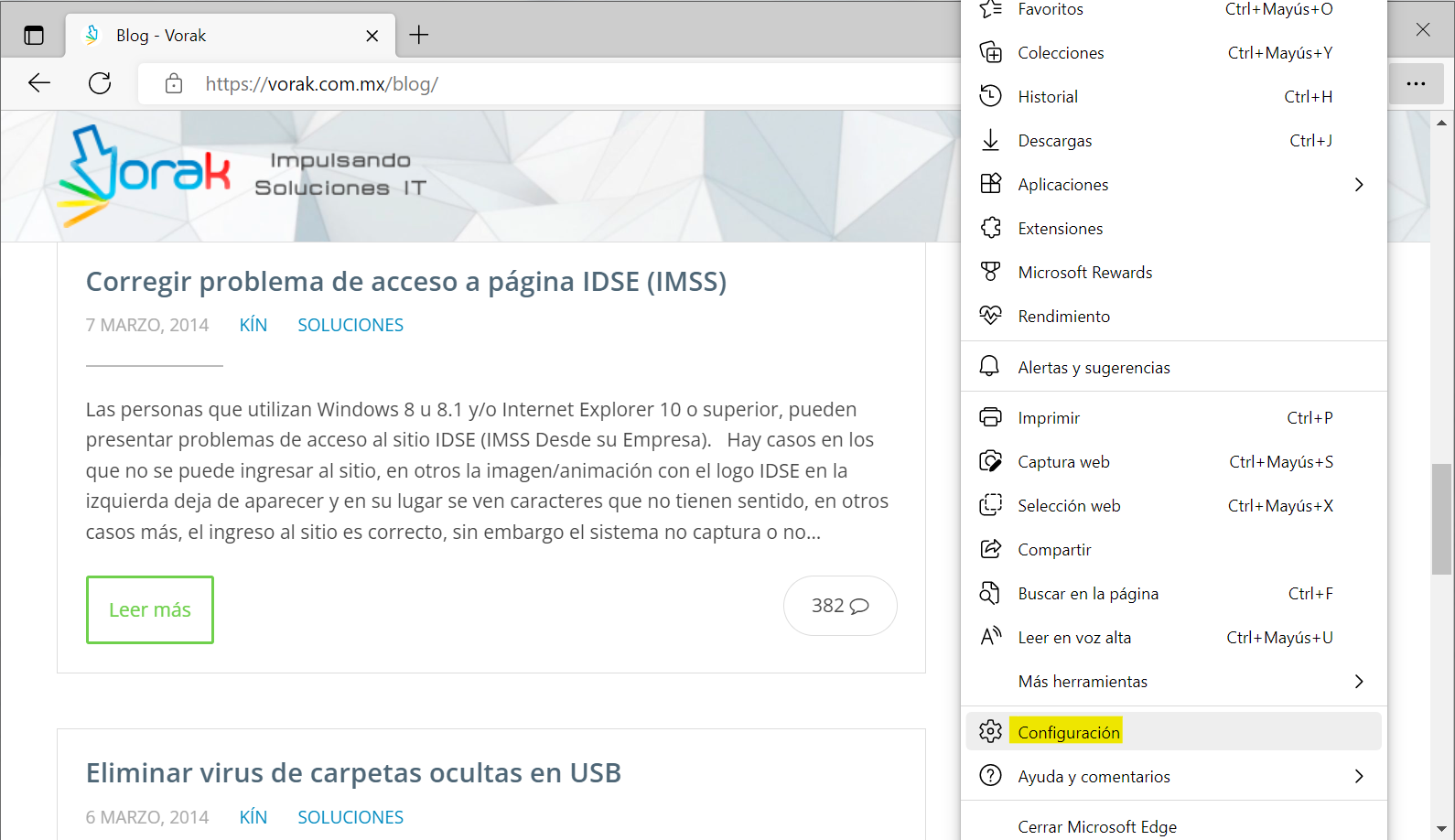Click the site lock icon in address bar
Screen dimensions: 1455x840
point(174,84)
